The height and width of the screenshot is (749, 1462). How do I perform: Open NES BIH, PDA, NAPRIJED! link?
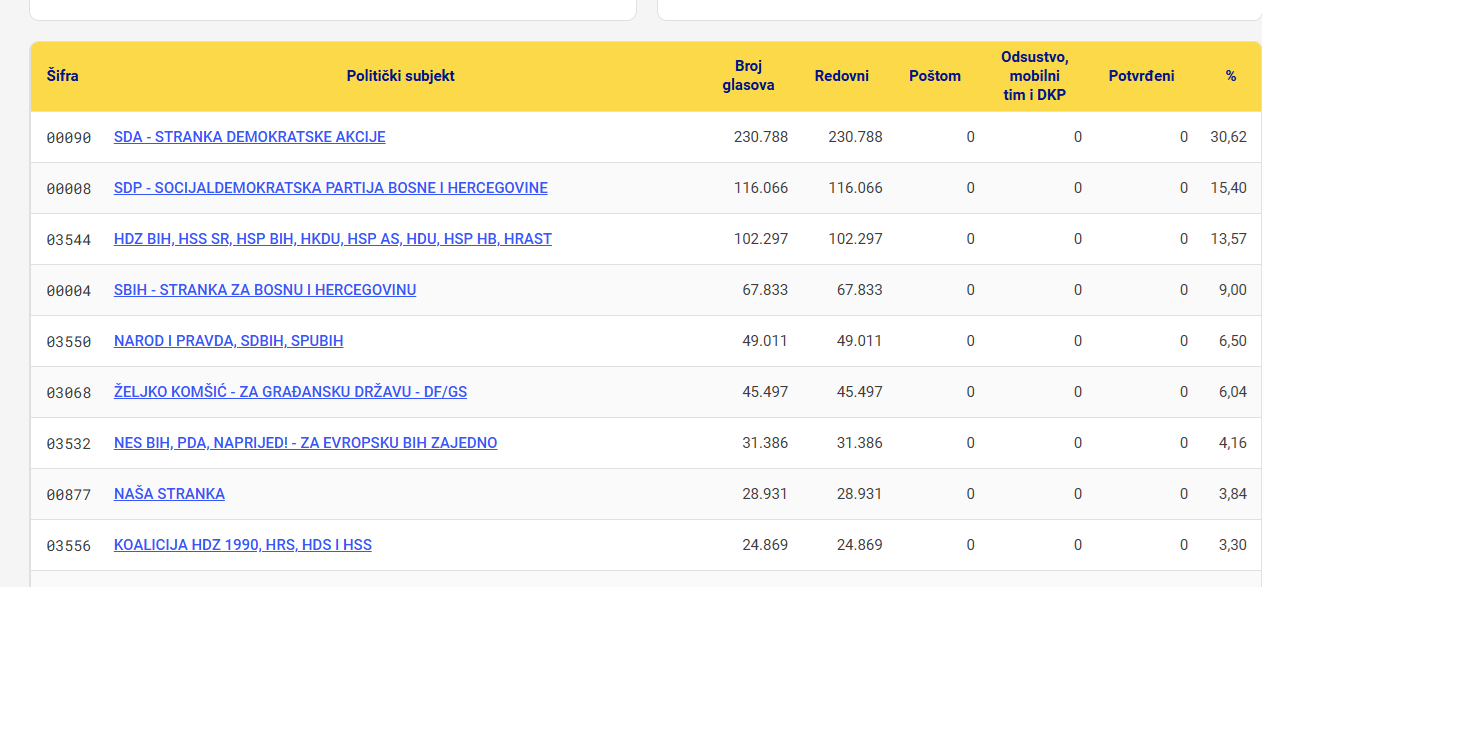coord(305,443)
